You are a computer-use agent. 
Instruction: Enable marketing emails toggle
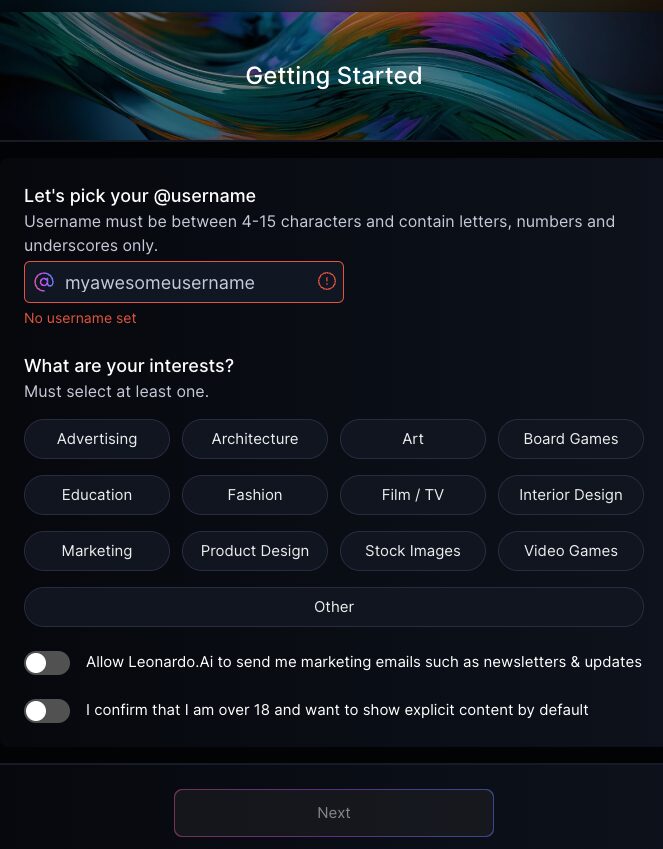[47, 663]
